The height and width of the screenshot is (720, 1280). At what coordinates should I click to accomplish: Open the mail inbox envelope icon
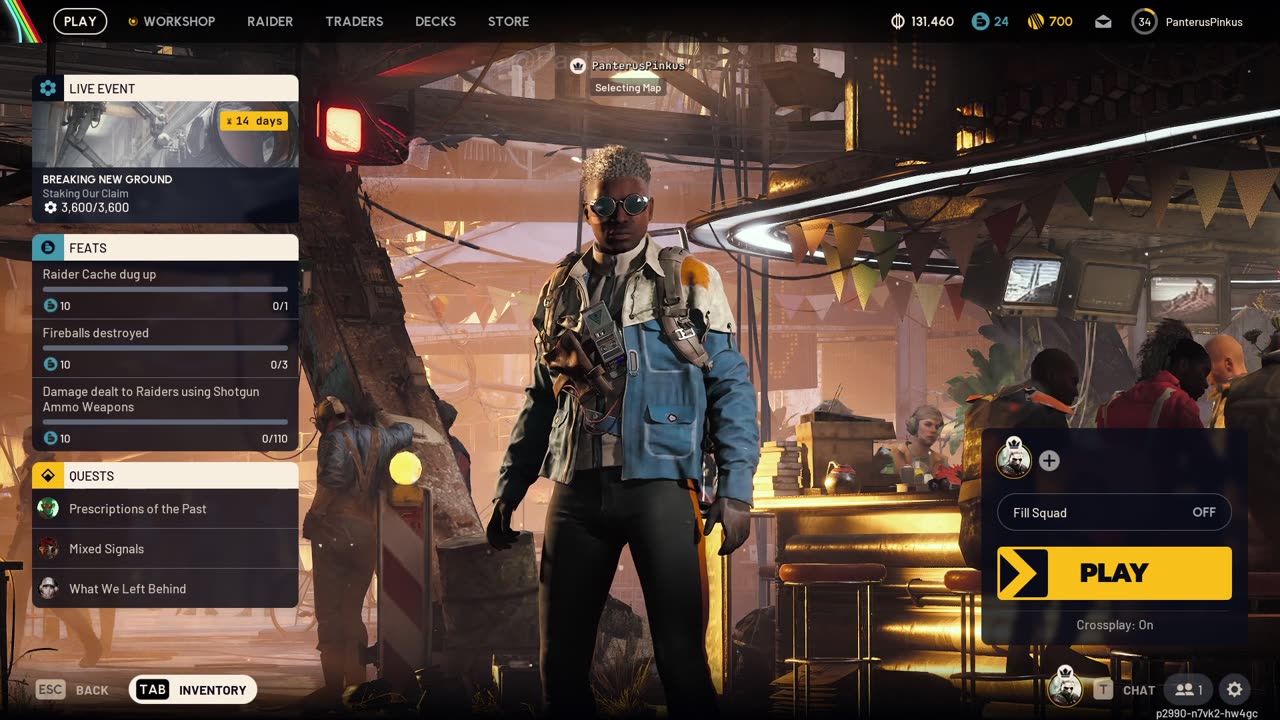(x=1103, y=21)
